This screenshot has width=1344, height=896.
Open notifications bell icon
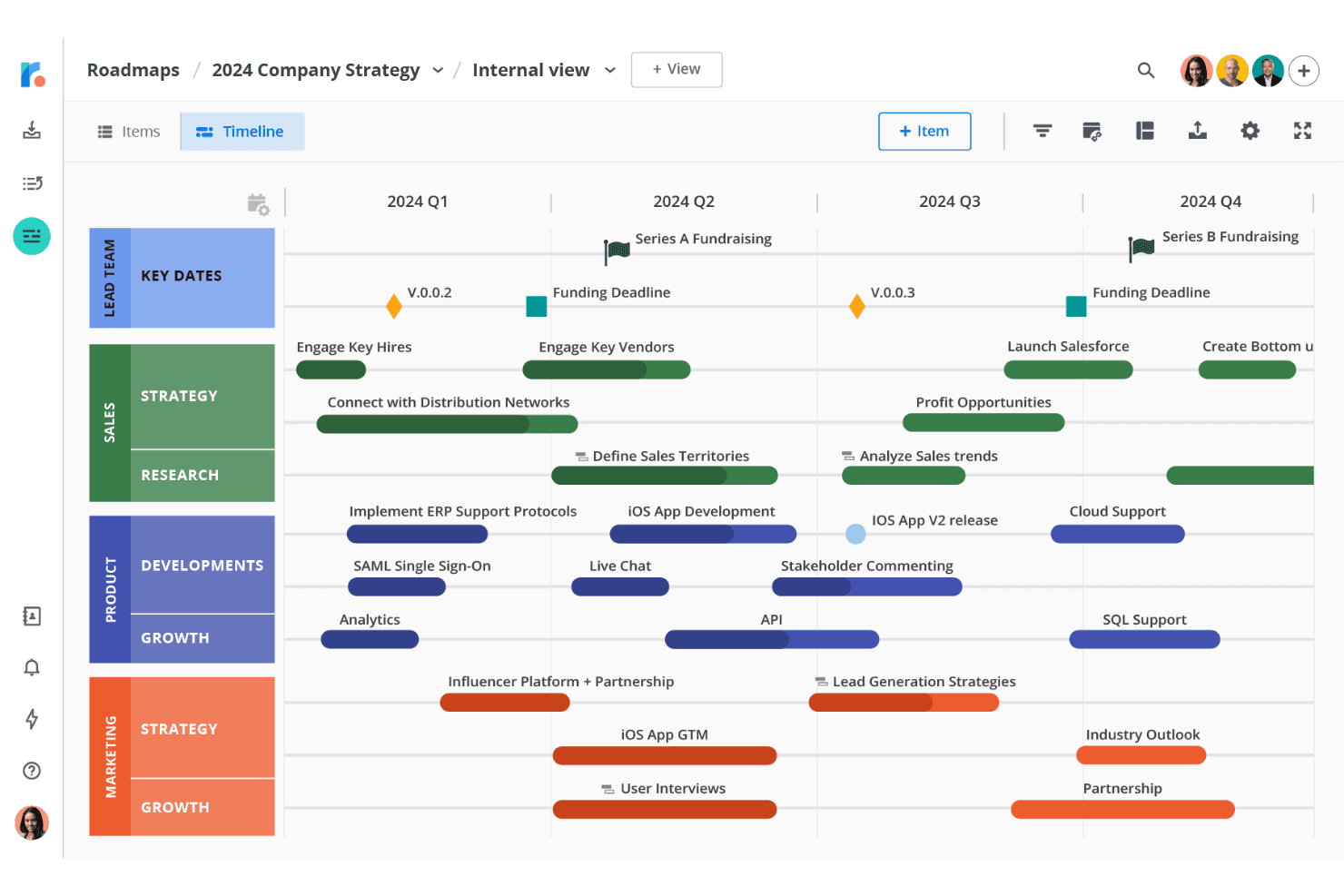(32, 667)
